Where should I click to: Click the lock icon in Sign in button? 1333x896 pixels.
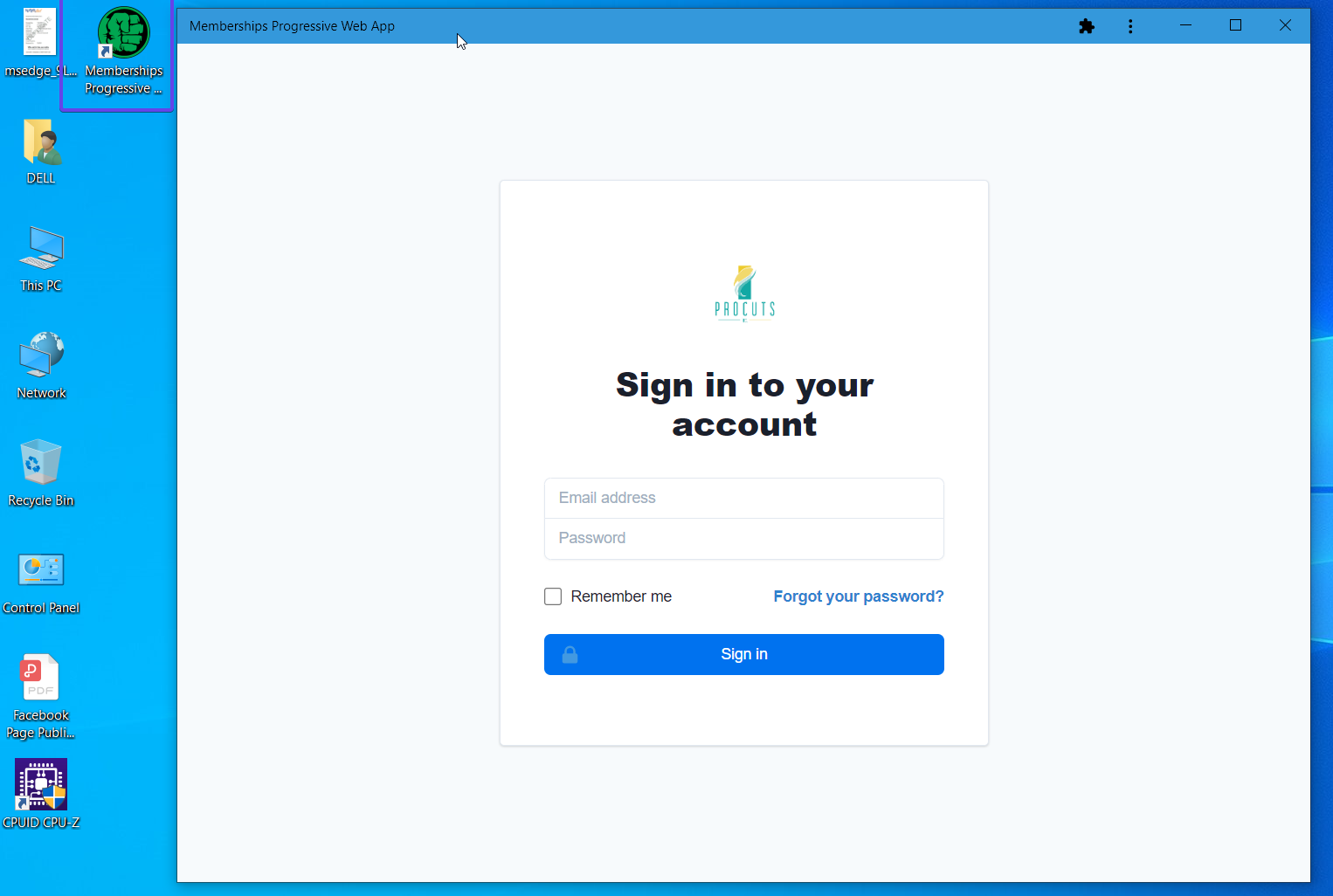coord(570,655)
